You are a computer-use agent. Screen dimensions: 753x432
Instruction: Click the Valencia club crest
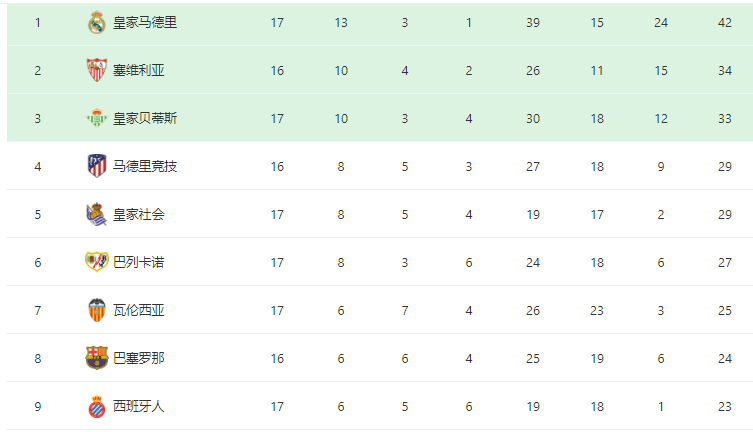coord(97,310)
